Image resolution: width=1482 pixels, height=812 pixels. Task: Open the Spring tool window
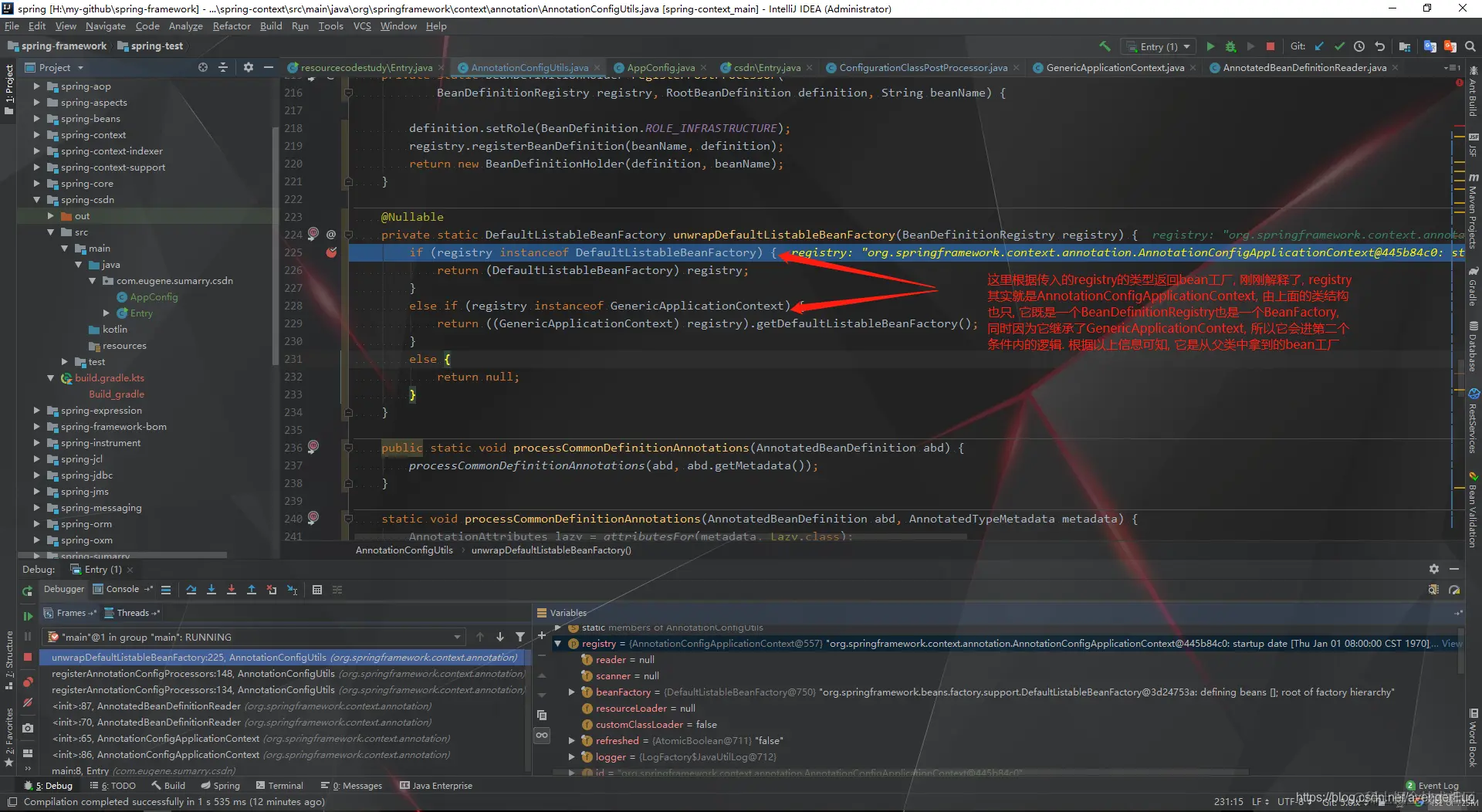click(221, 786)
